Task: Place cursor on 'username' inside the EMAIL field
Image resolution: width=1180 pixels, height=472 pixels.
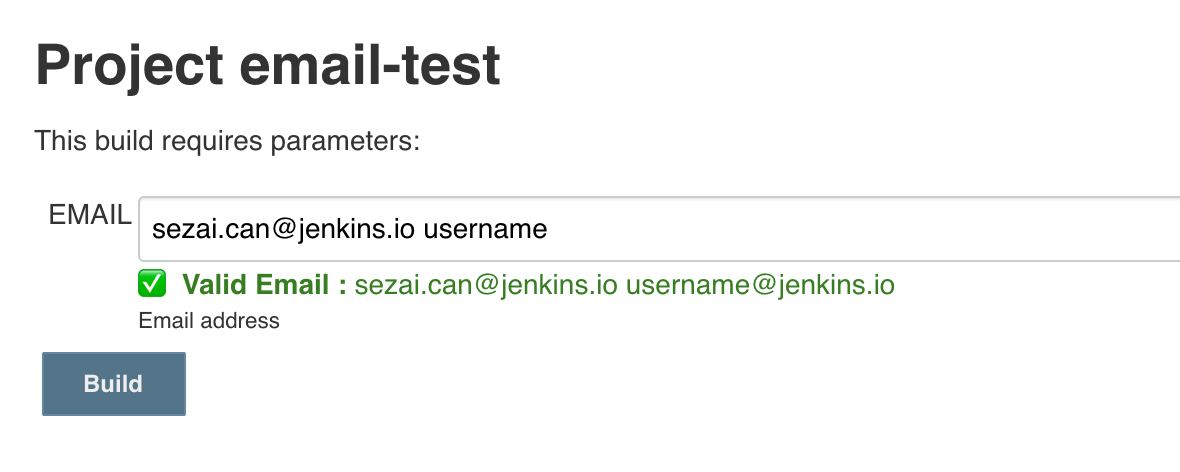Action: (x=485, y=229)
